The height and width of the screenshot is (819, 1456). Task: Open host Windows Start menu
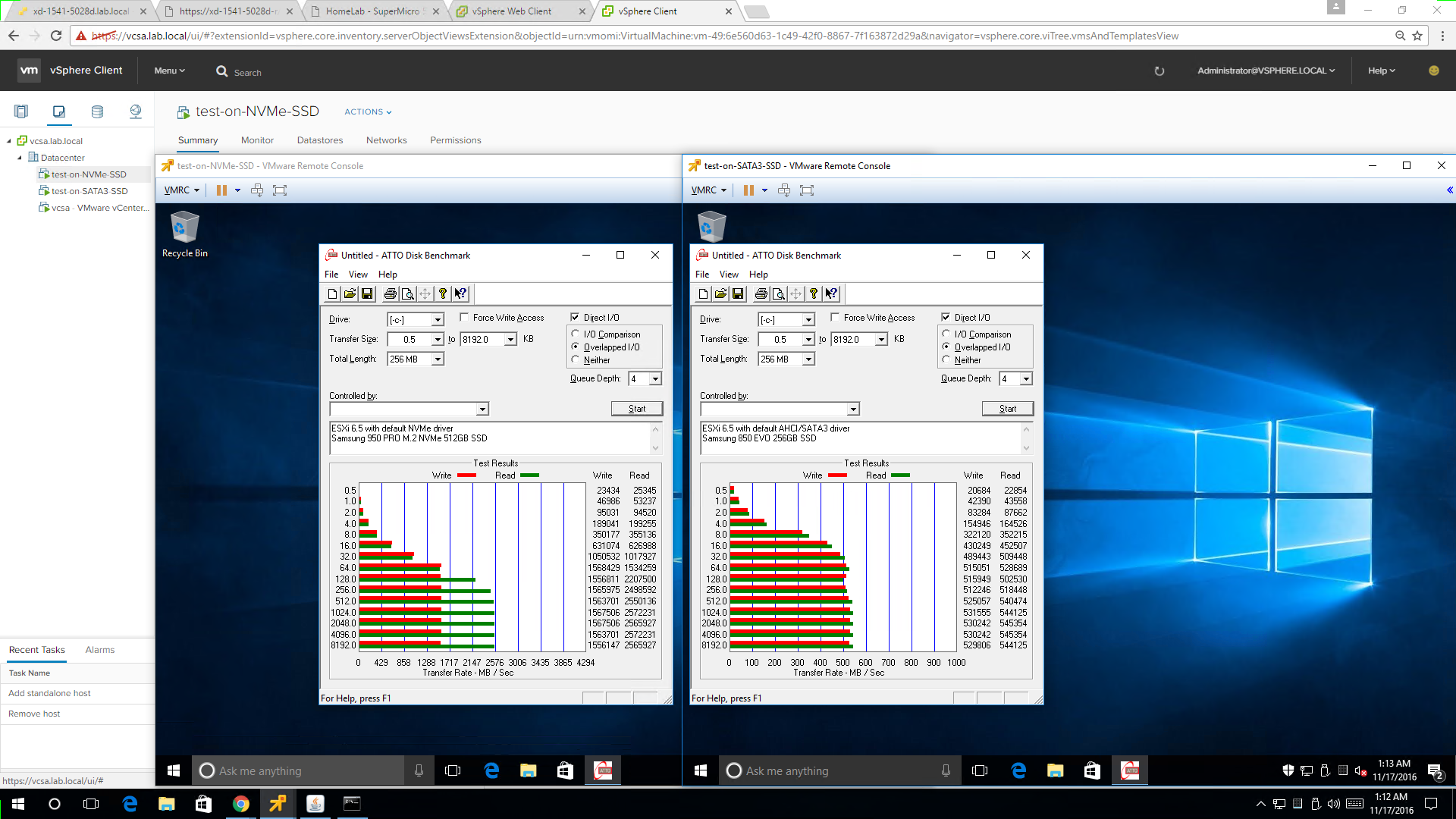click(x=18, y=804)
